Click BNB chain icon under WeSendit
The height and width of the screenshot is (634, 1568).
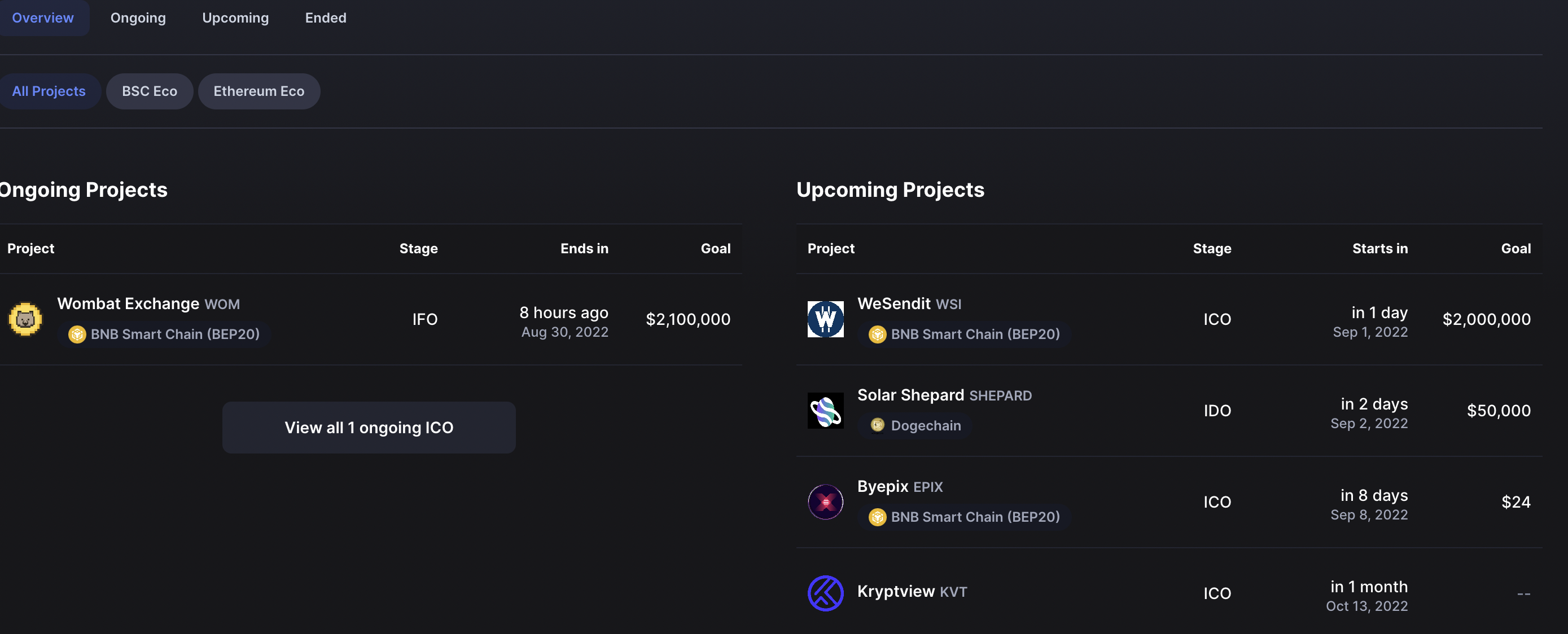point(877,334)
